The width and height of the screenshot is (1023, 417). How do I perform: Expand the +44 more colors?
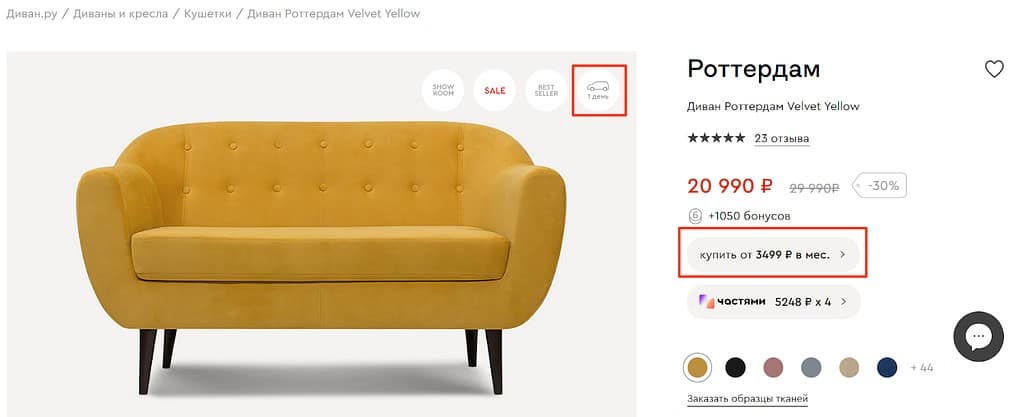[921, 368]
